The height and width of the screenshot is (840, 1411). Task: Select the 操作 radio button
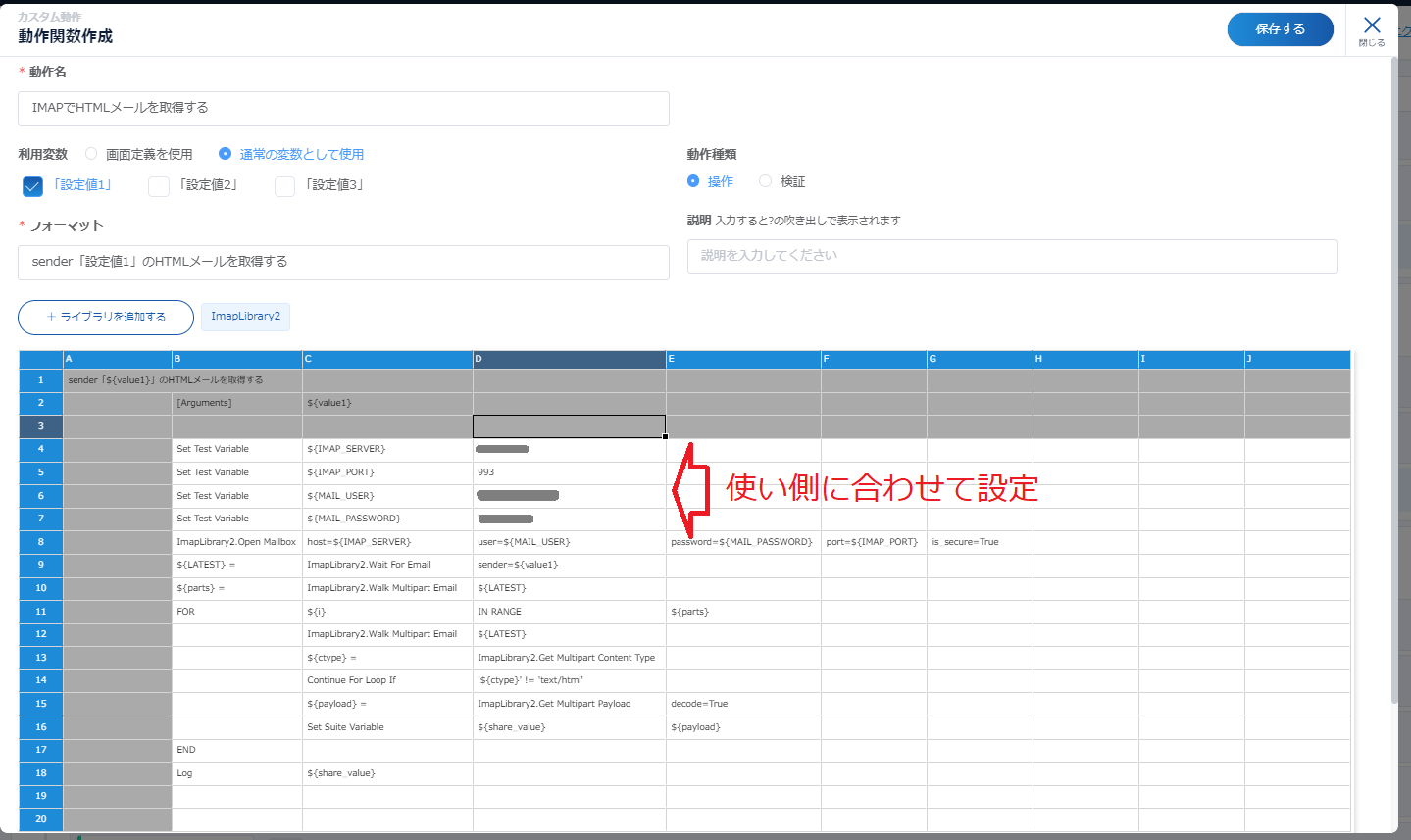tap(693, 181)
